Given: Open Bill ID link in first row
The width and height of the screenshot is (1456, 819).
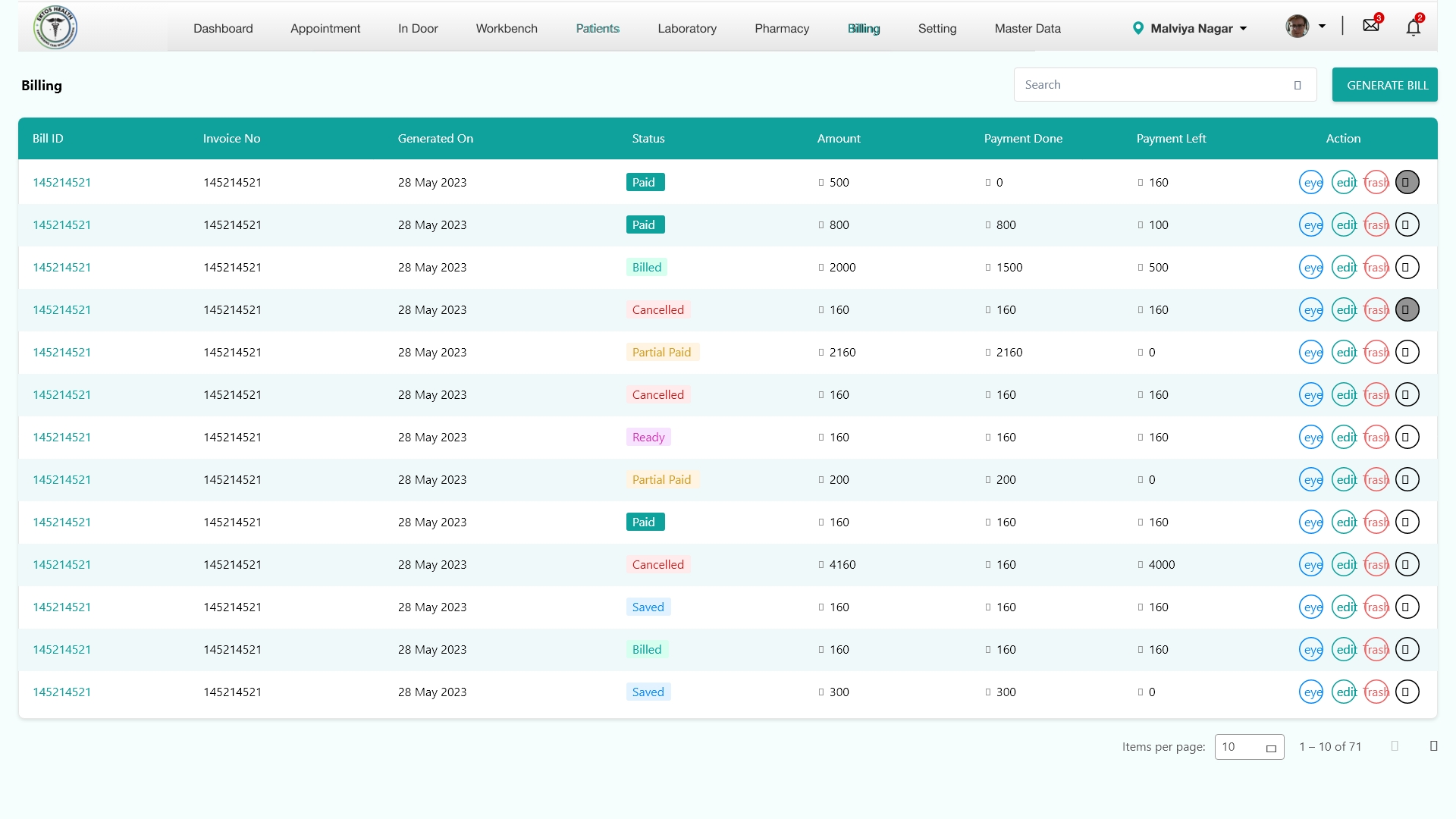Looking at the screenshot, I should pos(61,183).
